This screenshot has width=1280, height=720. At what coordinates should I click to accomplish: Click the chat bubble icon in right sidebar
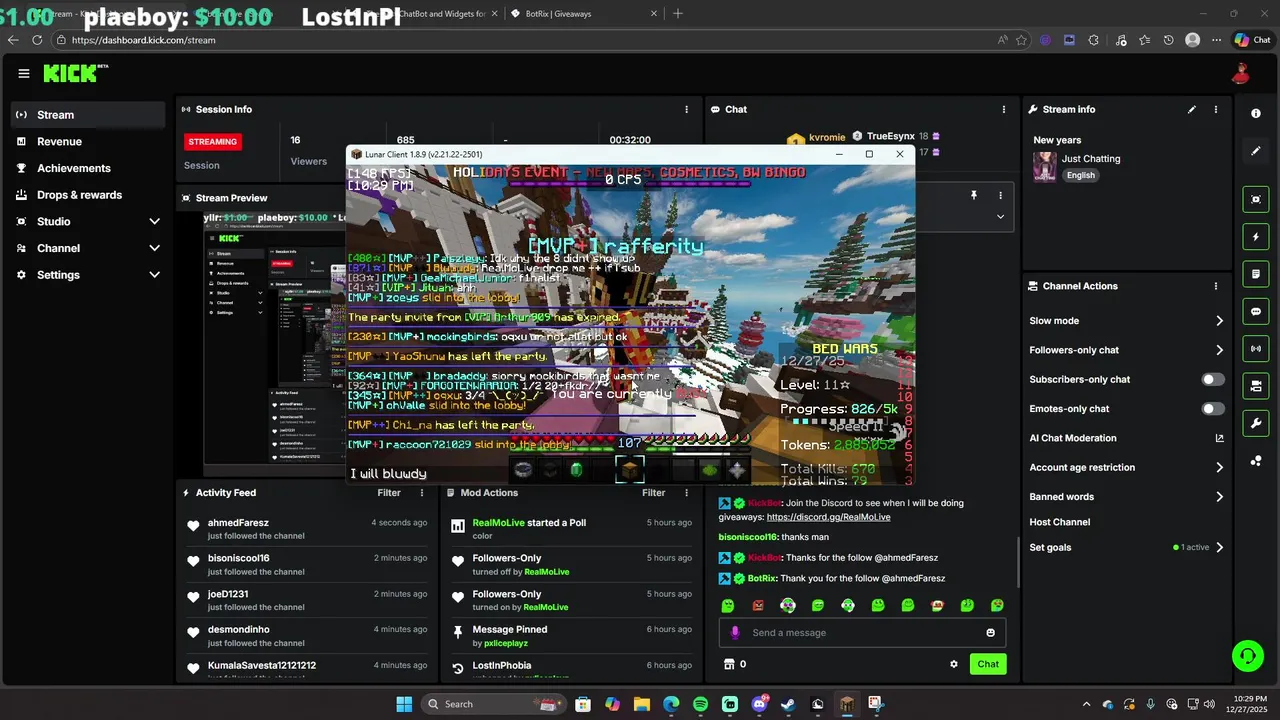[x=1256, y=312]
